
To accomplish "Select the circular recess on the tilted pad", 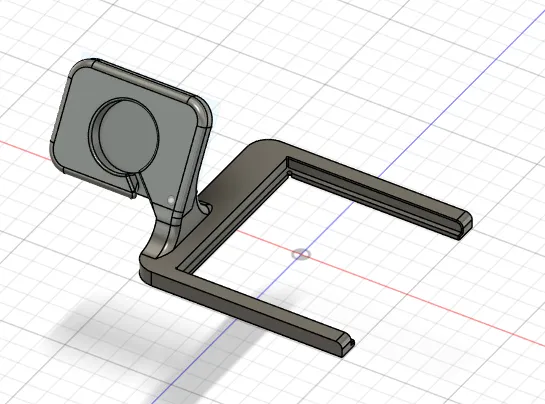I will pos(124,136).
